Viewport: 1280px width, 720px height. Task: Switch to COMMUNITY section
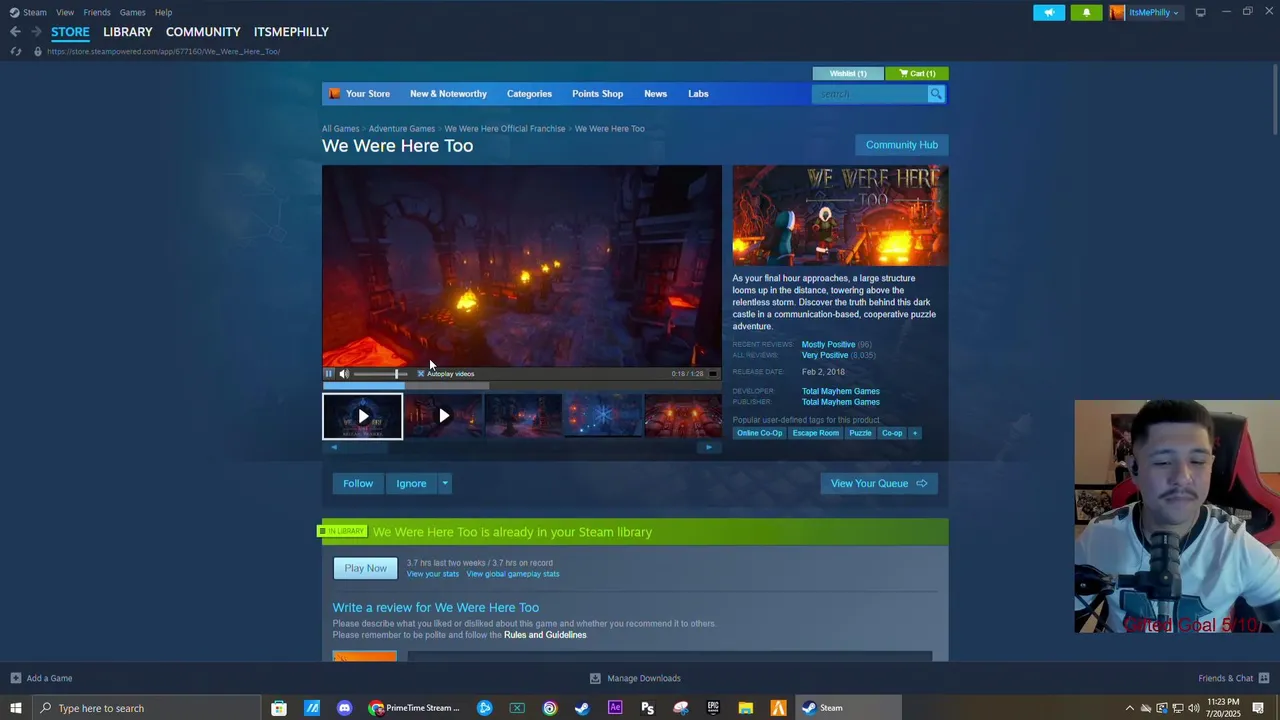coord(203,32)
